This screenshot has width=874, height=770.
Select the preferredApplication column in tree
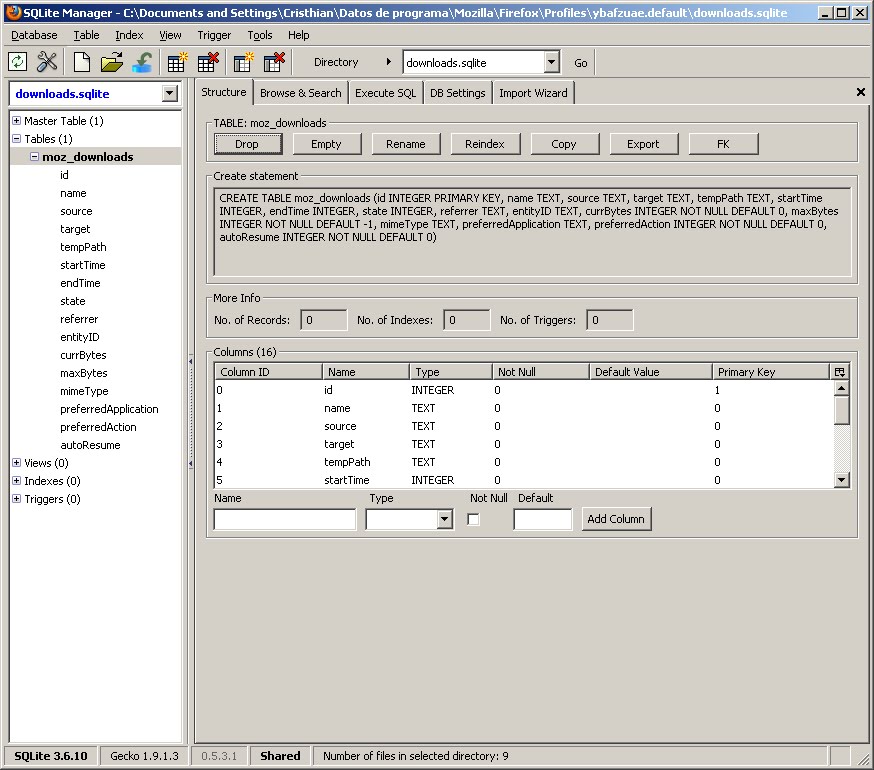click(x=109, y=409)
